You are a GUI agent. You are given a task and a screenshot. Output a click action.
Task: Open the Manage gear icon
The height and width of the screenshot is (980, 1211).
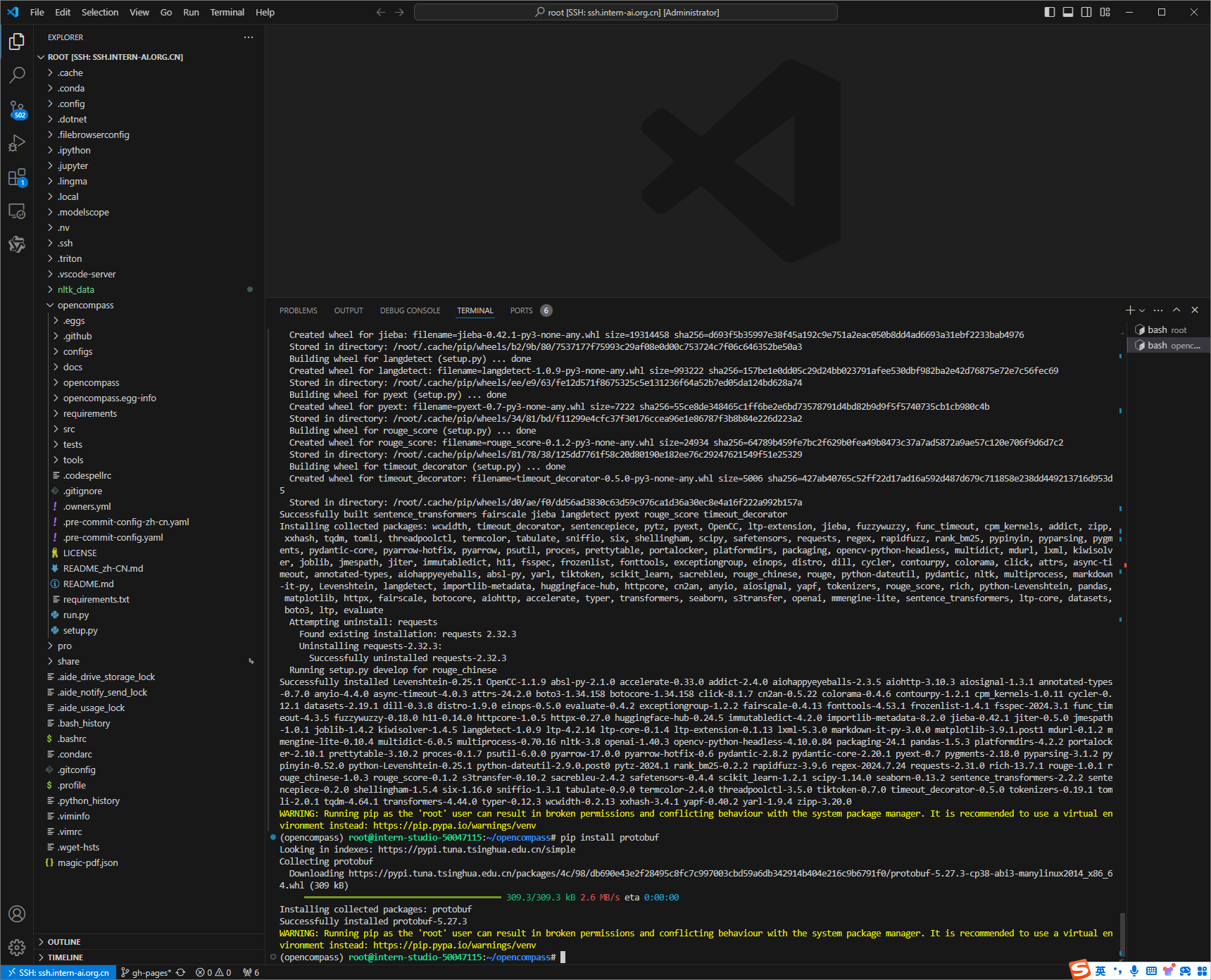(17, 948)
